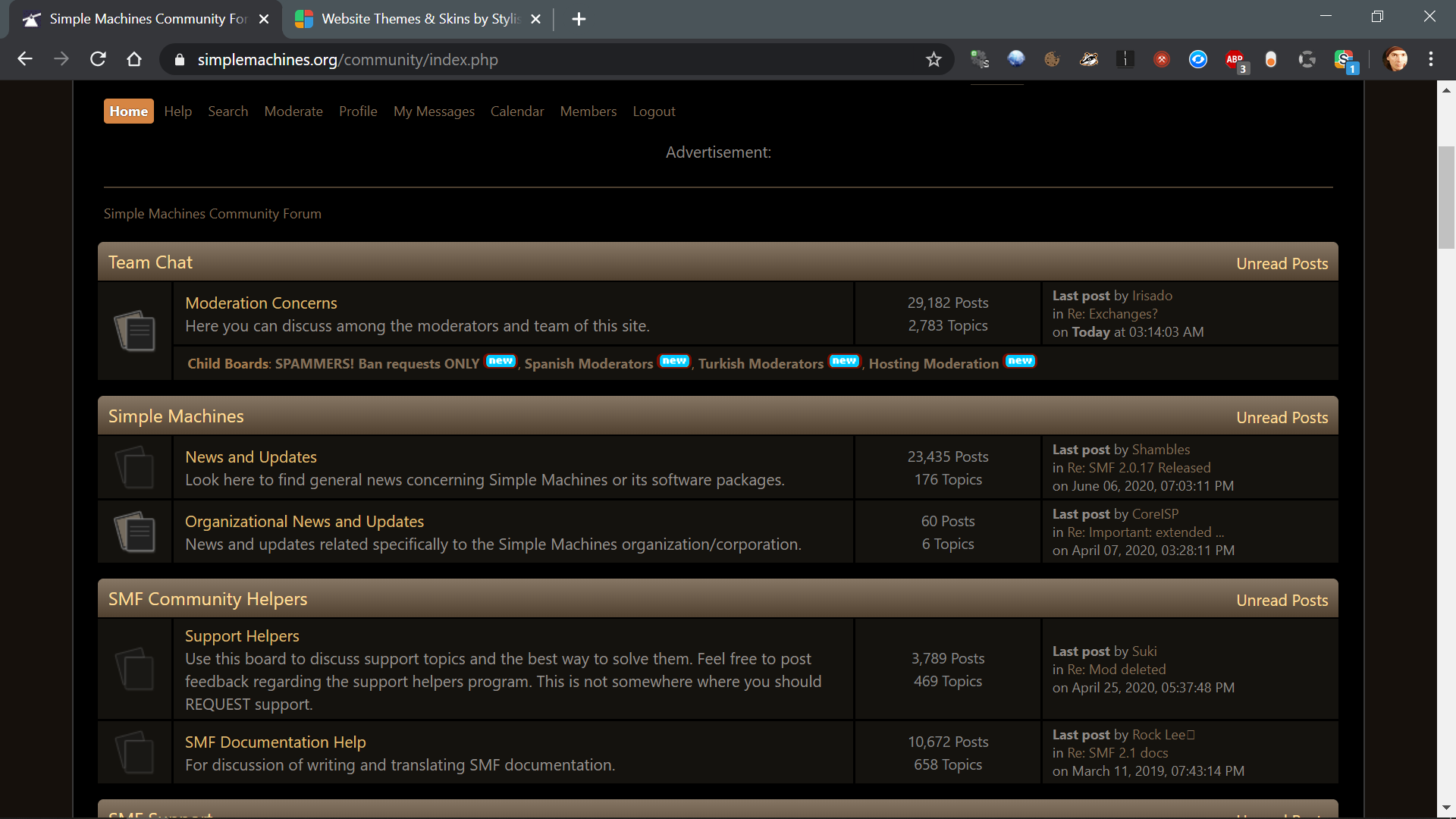This screenshot has width=1456, height=819.
Task: Click Simple Machines Community Forum breadcrumb
Action: (x=212, y=214)
